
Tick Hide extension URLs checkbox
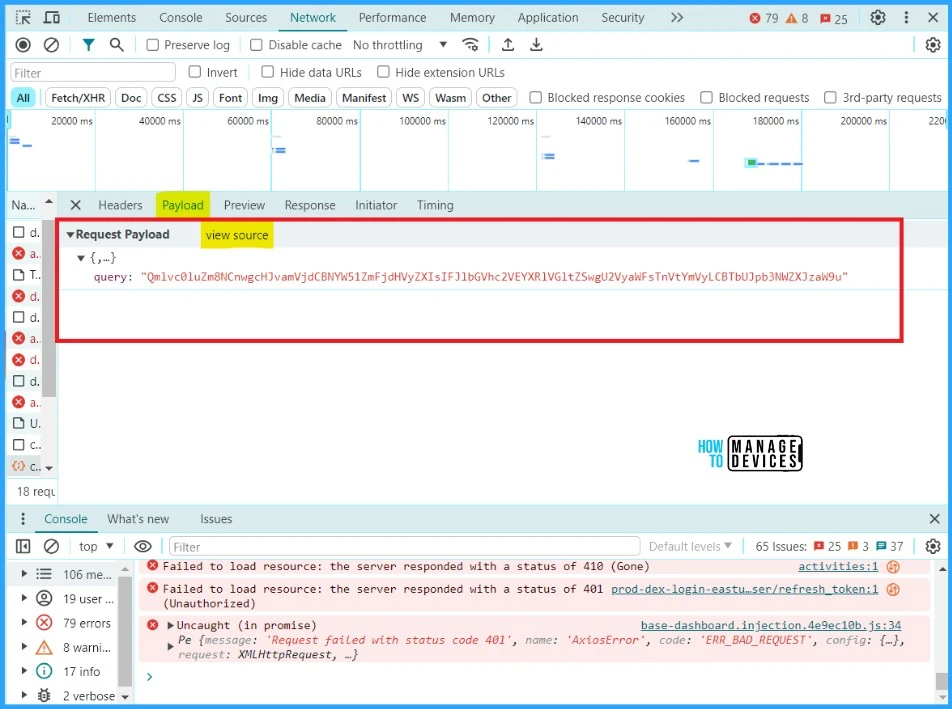(x=383, y=72)
